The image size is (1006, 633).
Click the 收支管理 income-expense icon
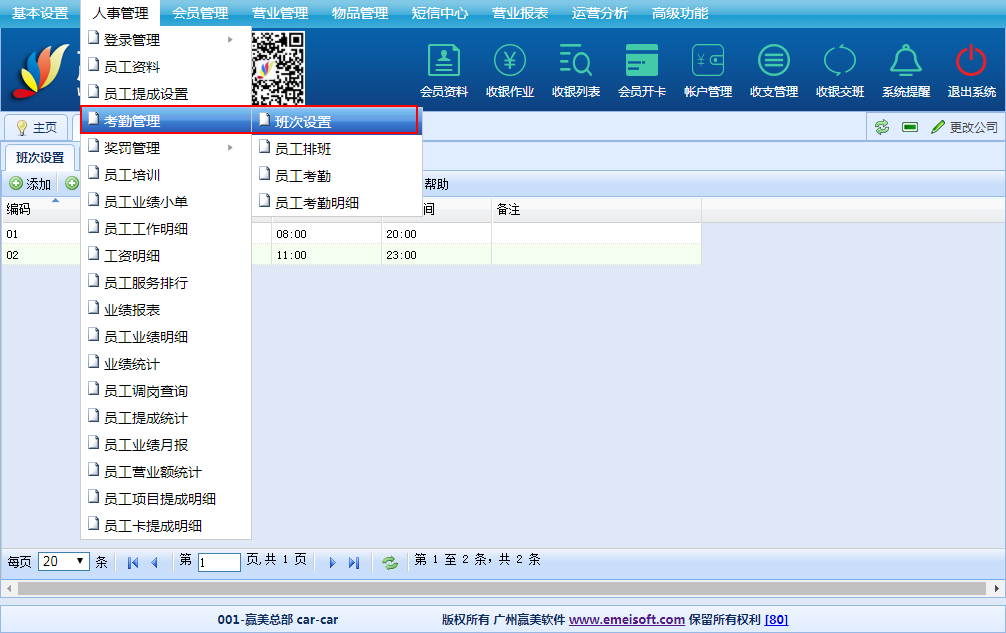pyautogui.click(x=774, y=62)
